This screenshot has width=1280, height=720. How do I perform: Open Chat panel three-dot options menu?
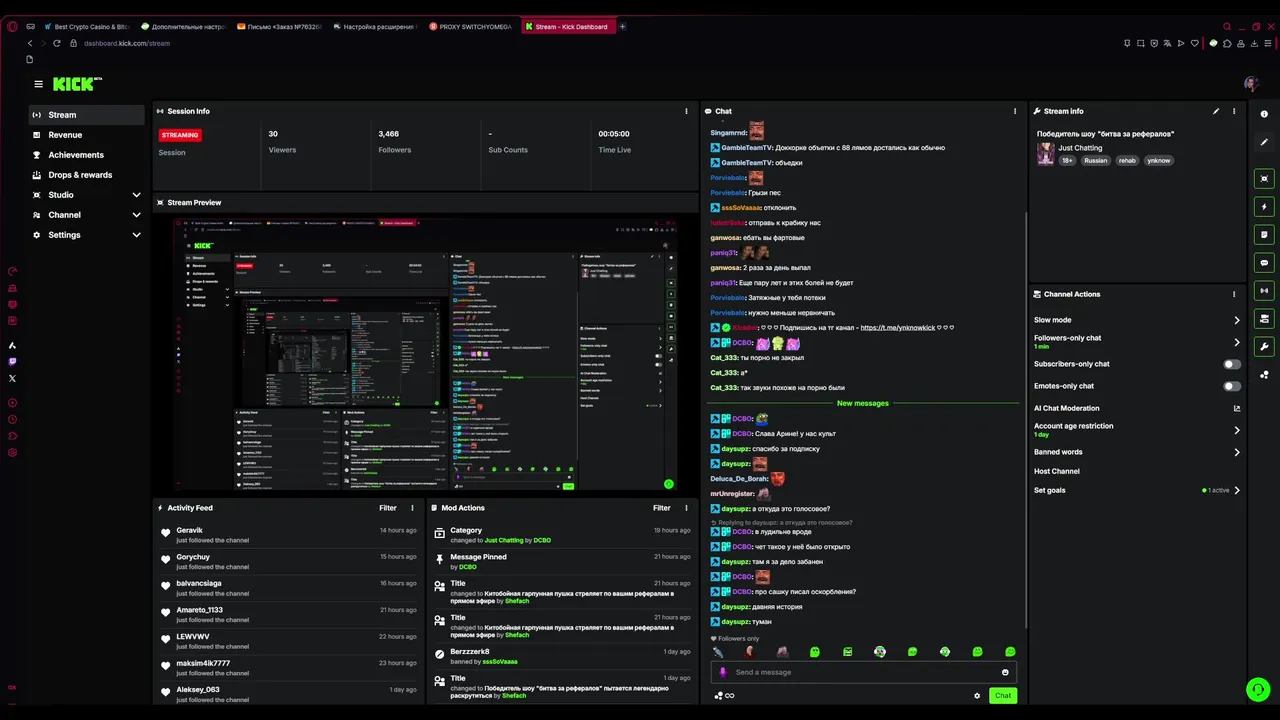point(1015,111)
